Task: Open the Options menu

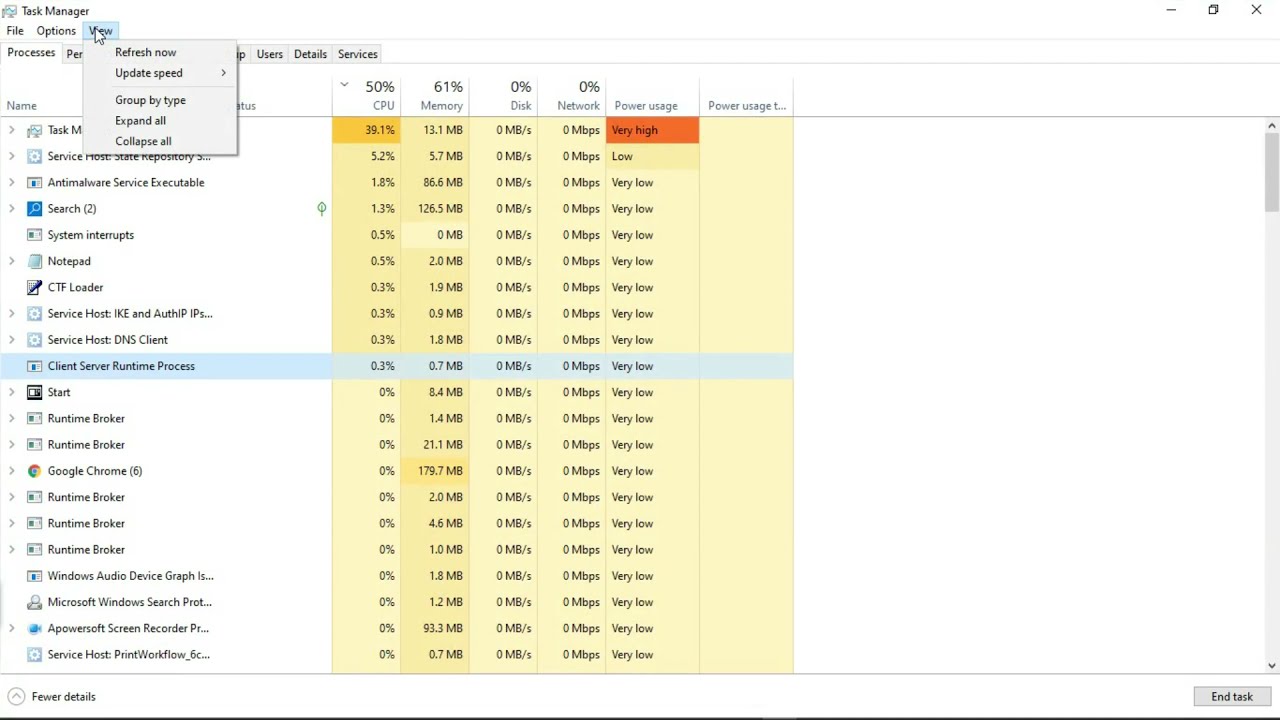Action: coord(56,31)
